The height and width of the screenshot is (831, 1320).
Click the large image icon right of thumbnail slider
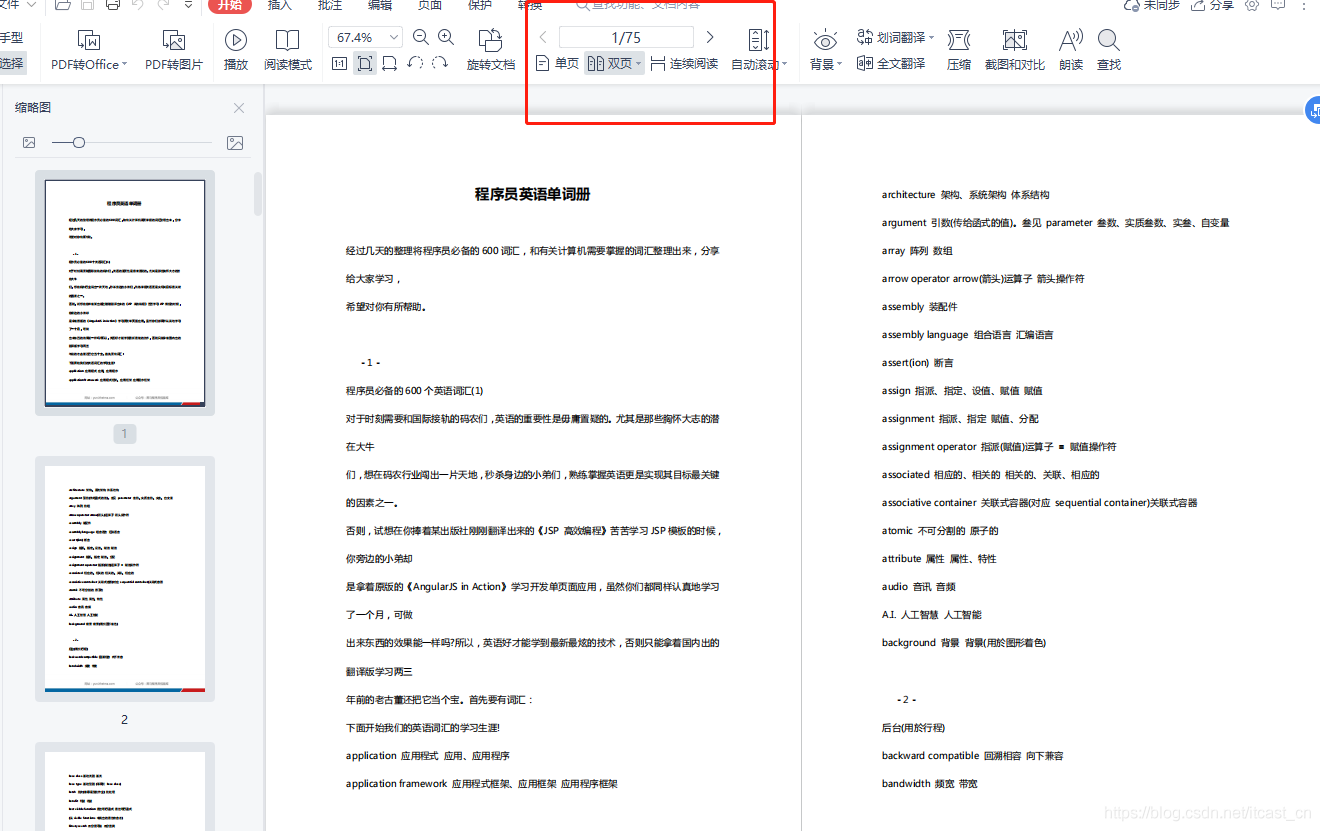(x=235, y=143)
